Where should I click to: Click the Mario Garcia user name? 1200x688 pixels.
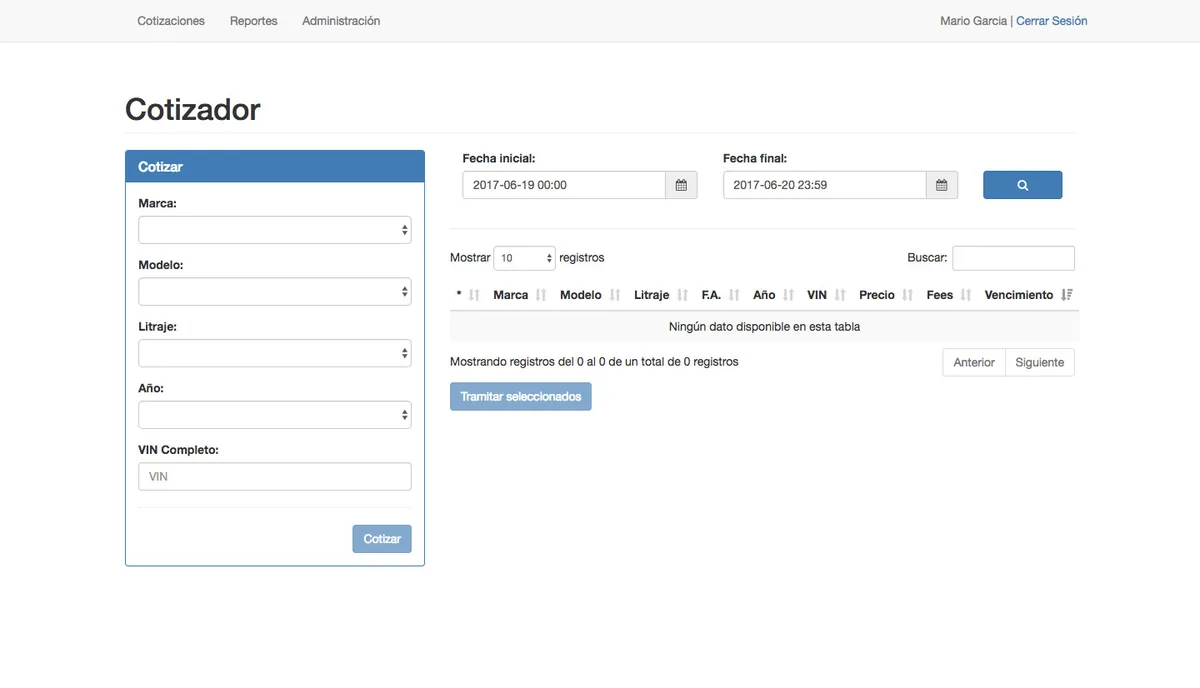coord(973,21)
